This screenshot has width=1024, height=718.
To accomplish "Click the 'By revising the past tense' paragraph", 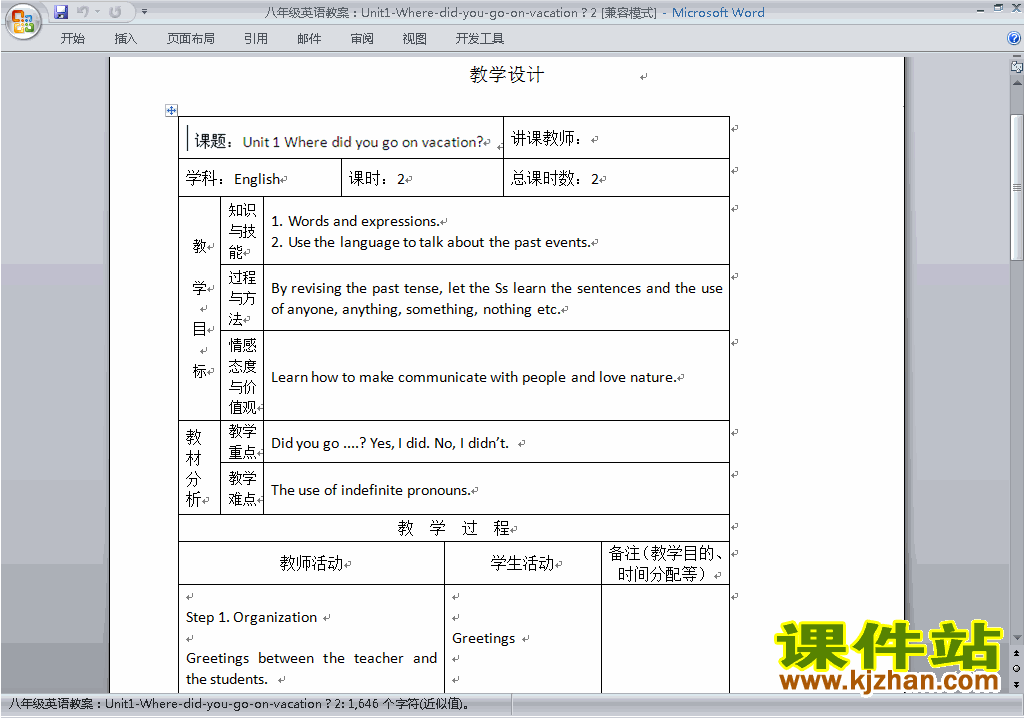I will [x=496, y=299].
